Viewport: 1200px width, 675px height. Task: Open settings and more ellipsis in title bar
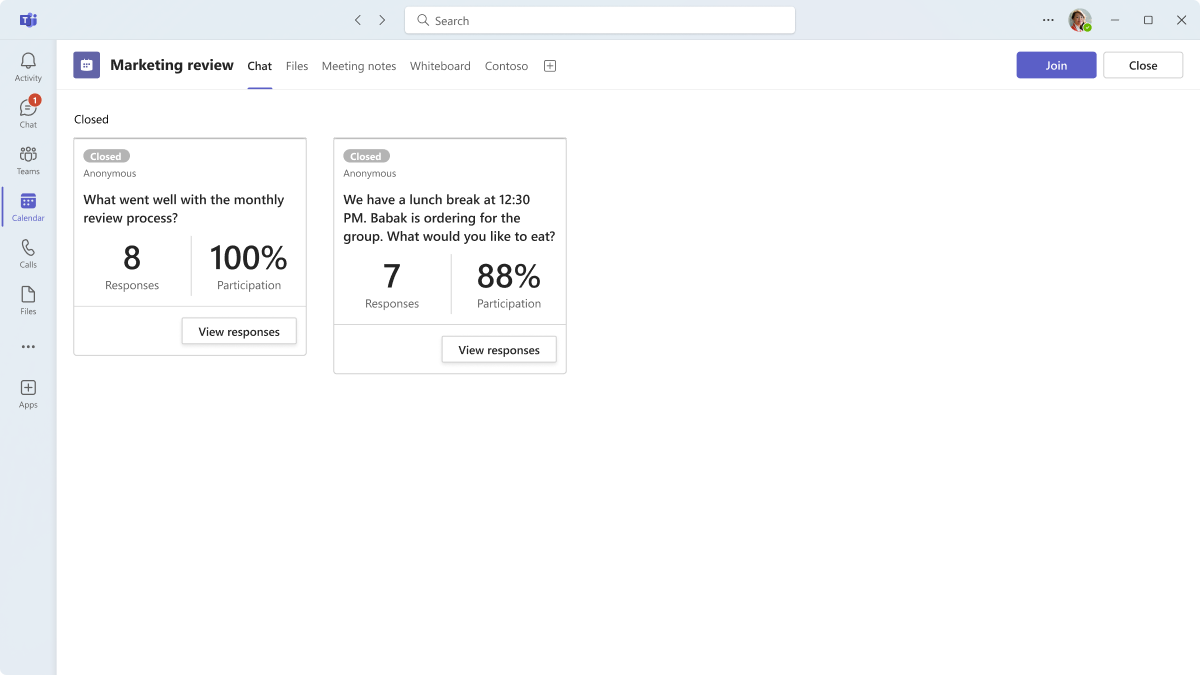[x=1048, y=20]
